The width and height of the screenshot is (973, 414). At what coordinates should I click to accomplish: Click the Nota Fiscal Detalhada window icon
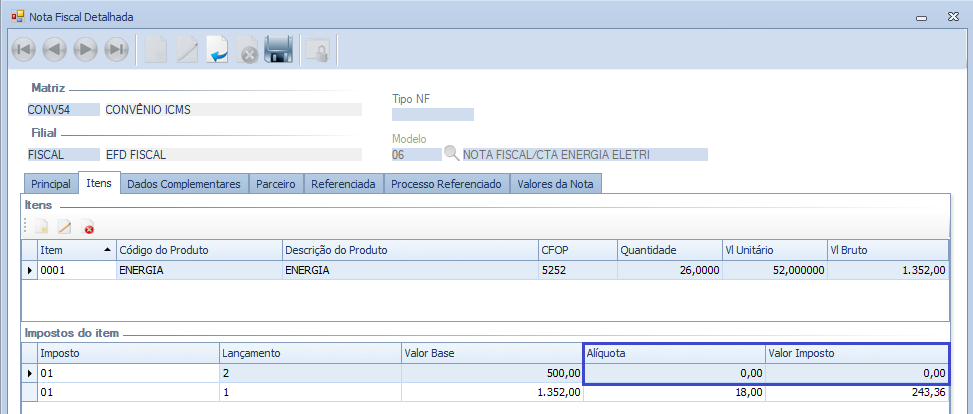pos(17,17)
